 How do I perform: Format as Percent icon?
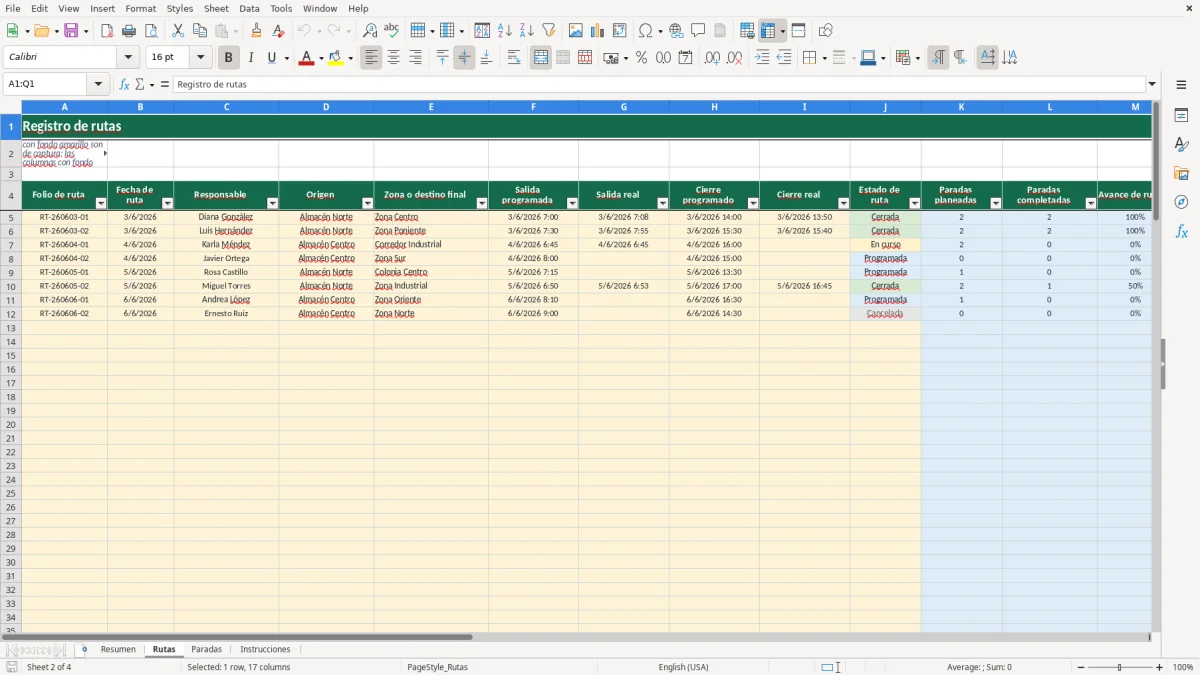(641, 58)
